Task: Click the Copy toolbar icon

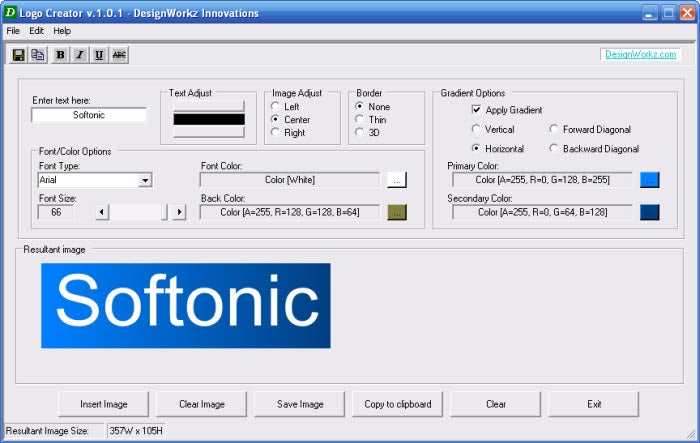Action: pyautogui.click(x=38, y=55)
